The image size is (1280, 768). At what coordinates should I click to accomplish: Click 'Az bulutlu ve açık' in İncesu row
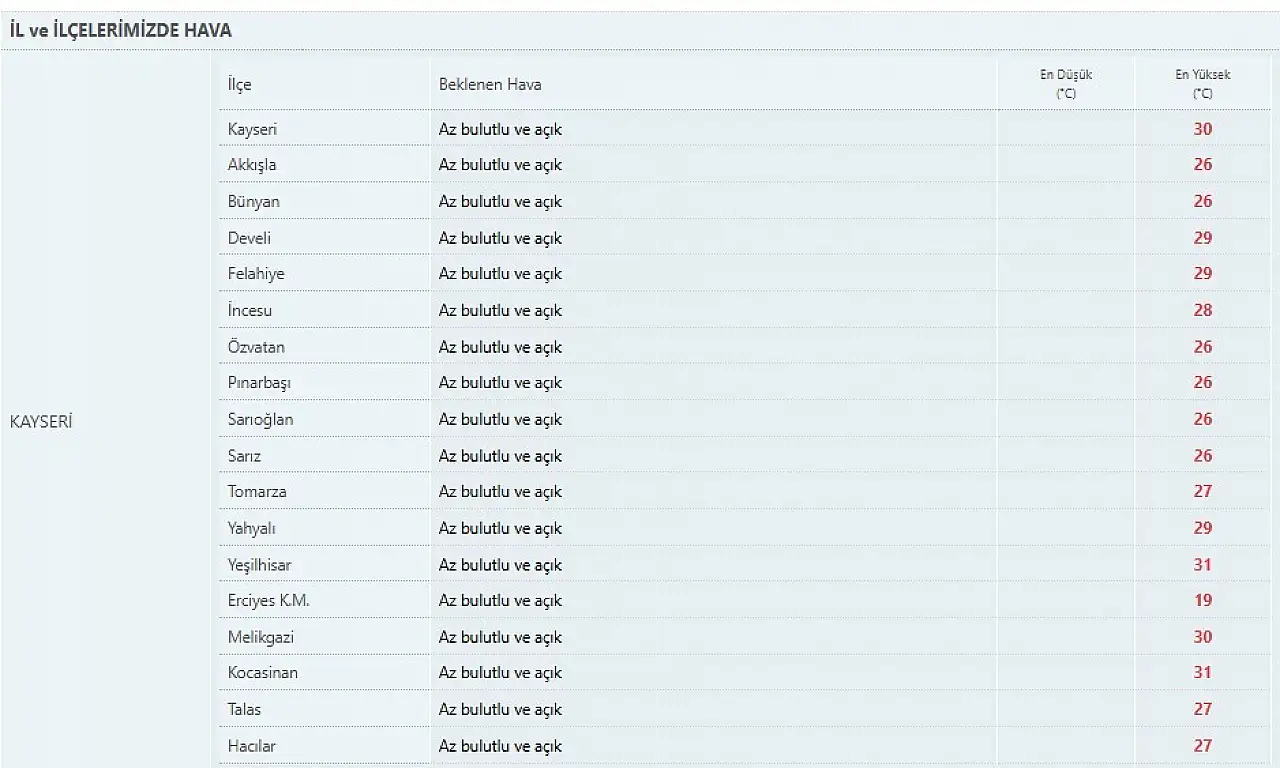point(500,311)
